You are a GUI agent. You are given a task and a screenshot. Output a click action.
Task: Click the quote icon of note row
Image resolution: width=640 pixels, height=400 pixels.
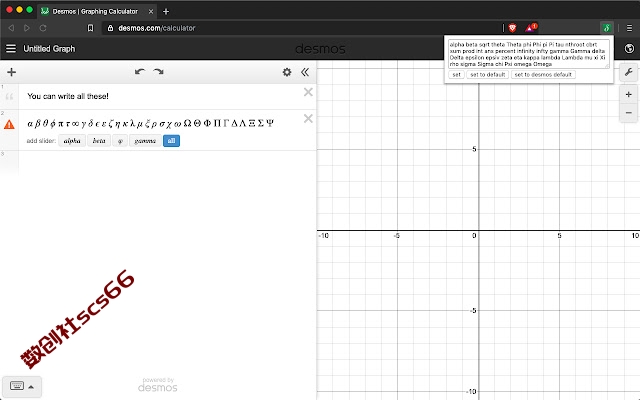pyautogui.click(x=9, y=97)
